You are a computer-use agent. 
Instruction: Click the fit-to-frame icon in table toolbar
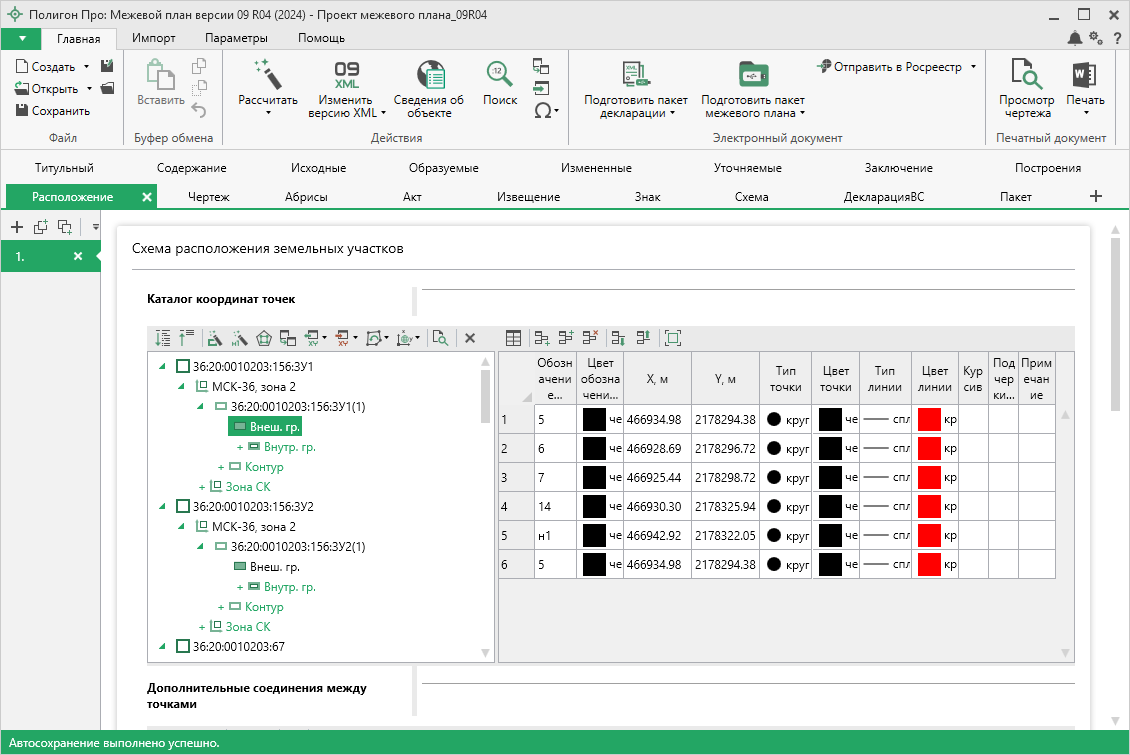click(673, 338)
